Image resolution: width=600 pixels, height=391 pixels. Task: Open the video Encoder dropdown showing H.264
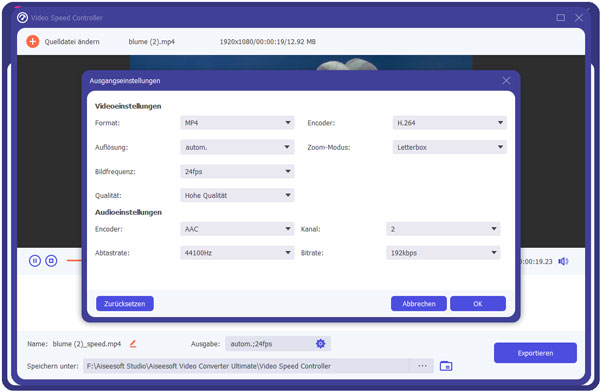coord(450,123)
